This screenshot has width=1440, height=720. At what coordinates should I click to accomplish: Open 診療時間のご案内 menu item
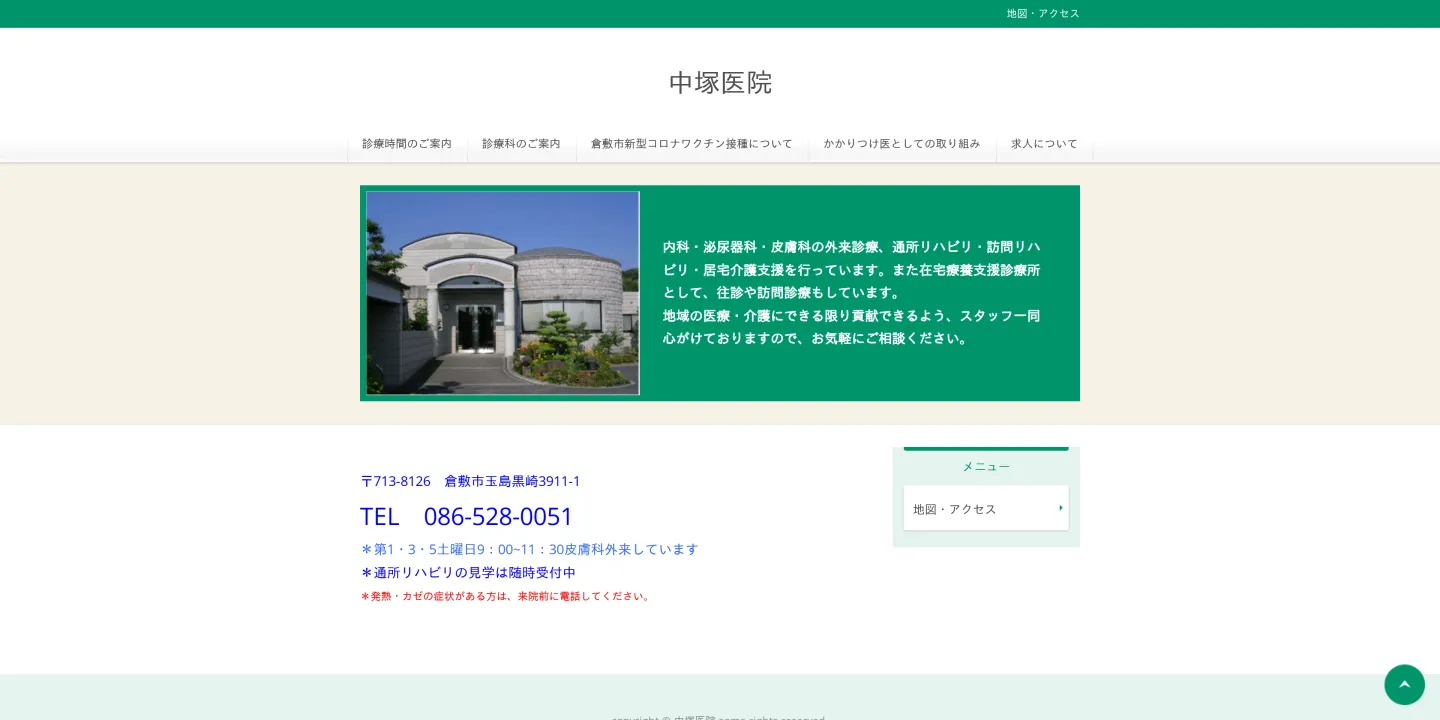coord(407,144)
